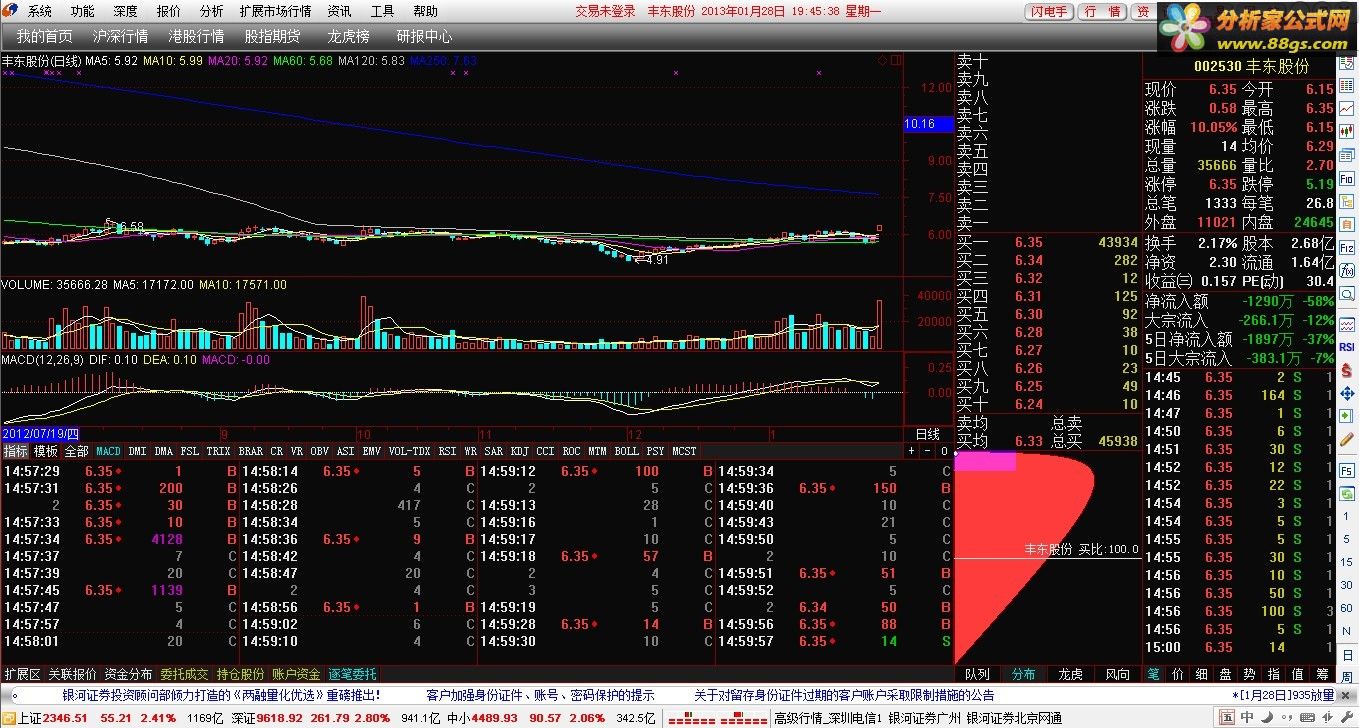Open the 系统 menu
Viewport: 1359px width, 728px height.
point(39,11)
